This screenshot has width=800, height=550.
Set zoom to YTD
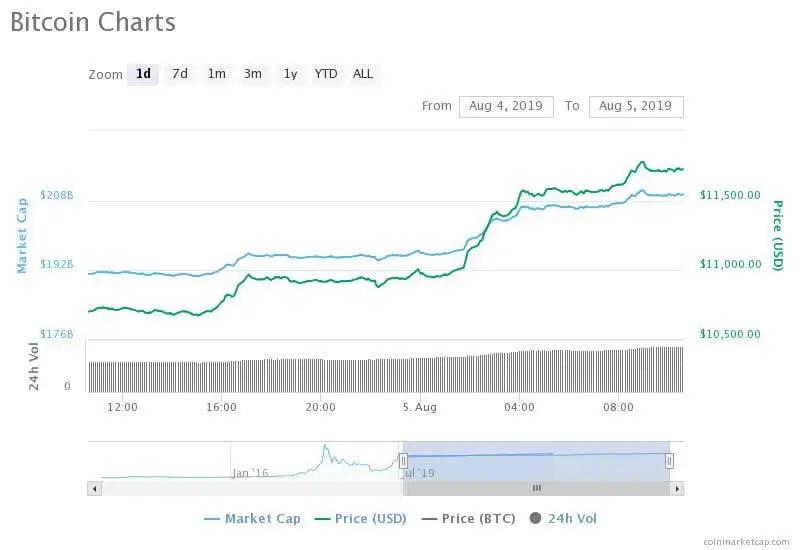[x=326, y=74]
